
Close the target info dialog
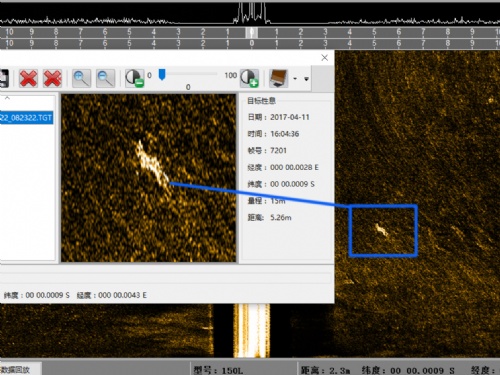click(325, 58)
